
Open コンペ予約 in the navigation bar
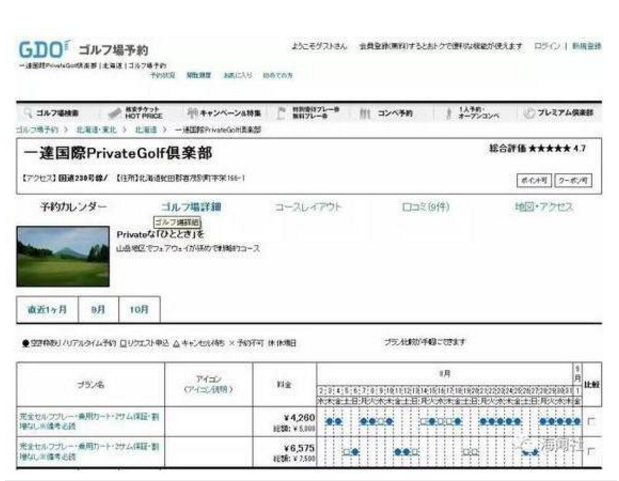click(x=386, y=113)
